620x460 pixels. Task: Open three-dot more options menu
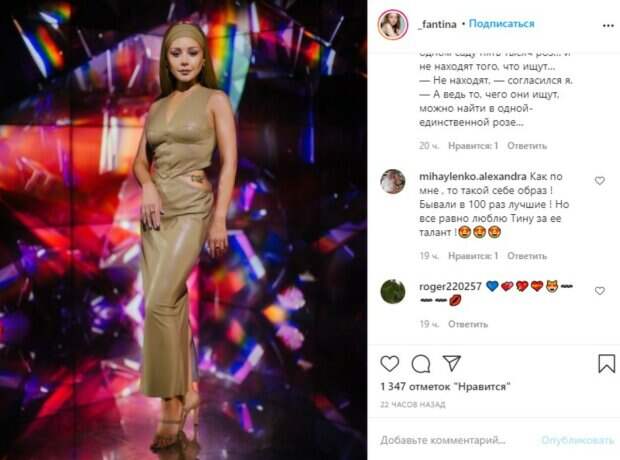[x=608, y=26]
